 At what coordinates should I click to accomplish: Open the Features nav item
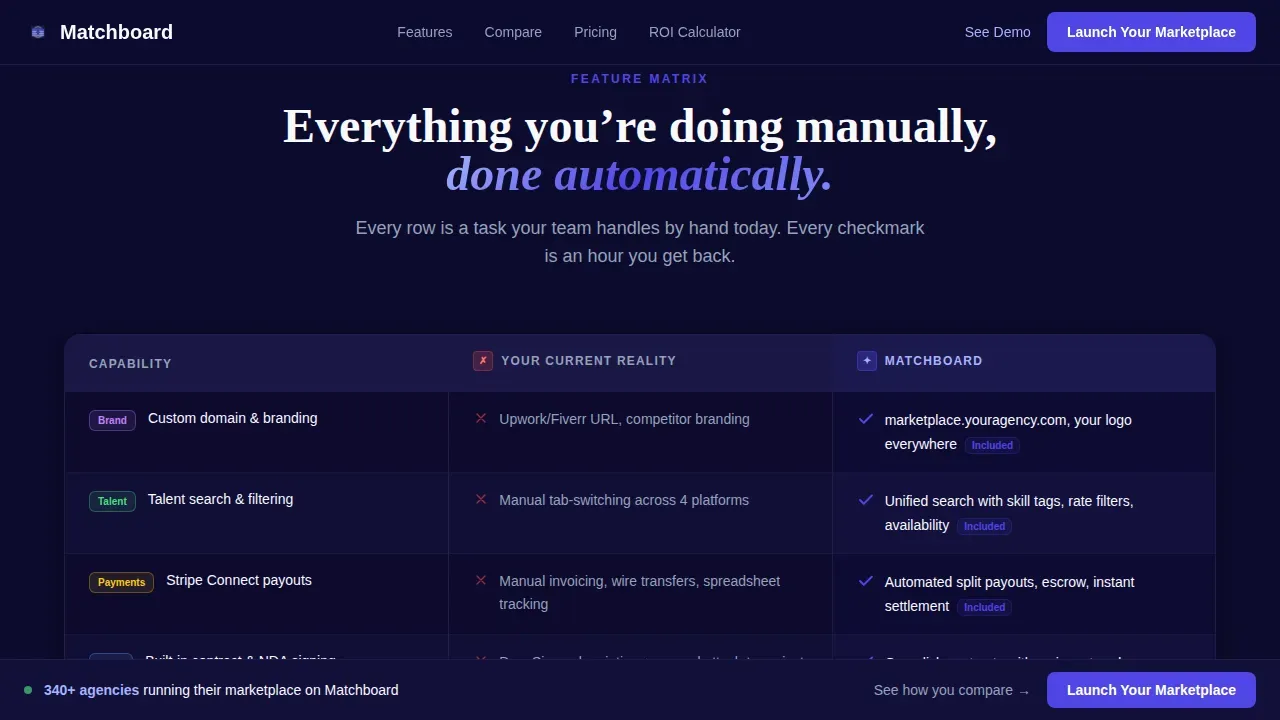click(x=425, y=32)
